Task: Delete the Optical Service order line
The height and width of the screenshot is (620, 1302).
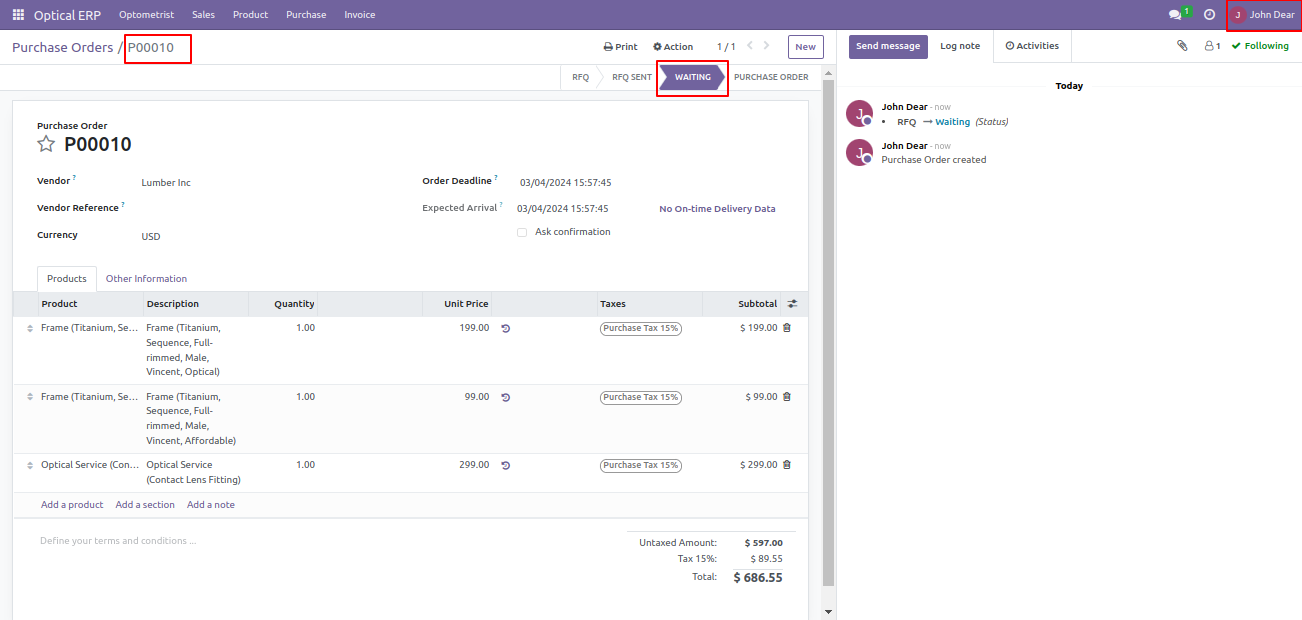Action: click(787, 465)
